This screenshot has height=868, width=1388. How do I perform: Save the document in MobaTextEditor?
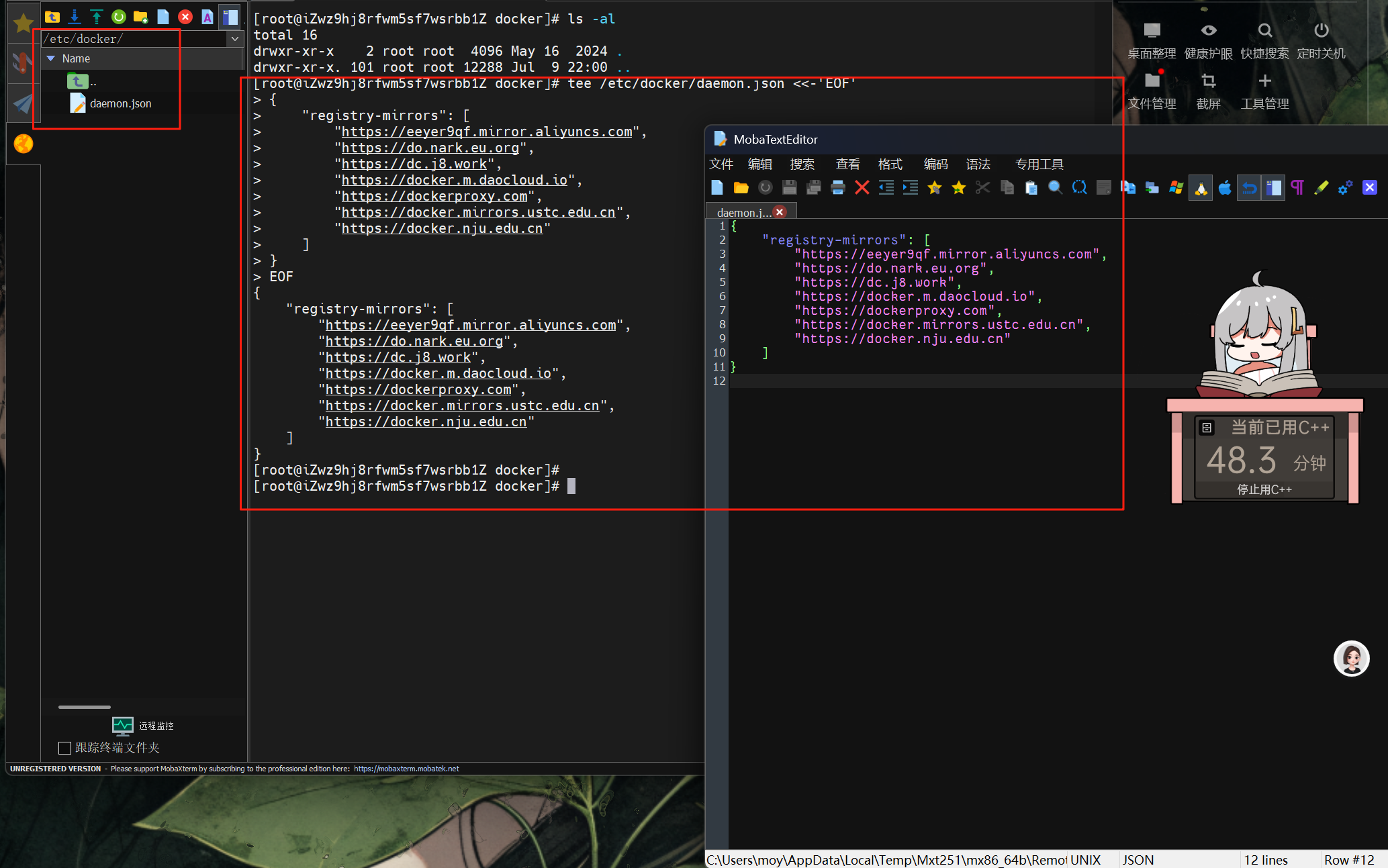[790, 187]
